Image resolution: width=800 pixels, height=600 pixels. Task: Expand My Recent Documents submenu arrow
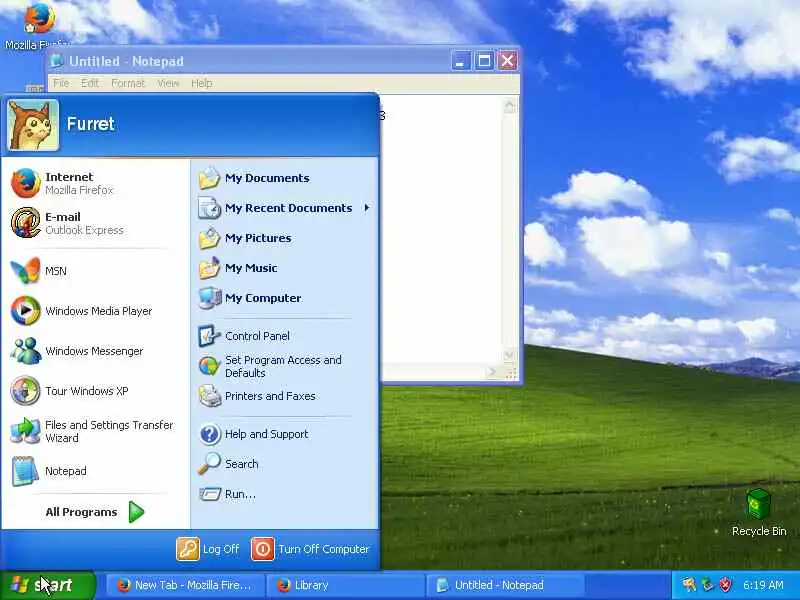click(x=367, y=208)
